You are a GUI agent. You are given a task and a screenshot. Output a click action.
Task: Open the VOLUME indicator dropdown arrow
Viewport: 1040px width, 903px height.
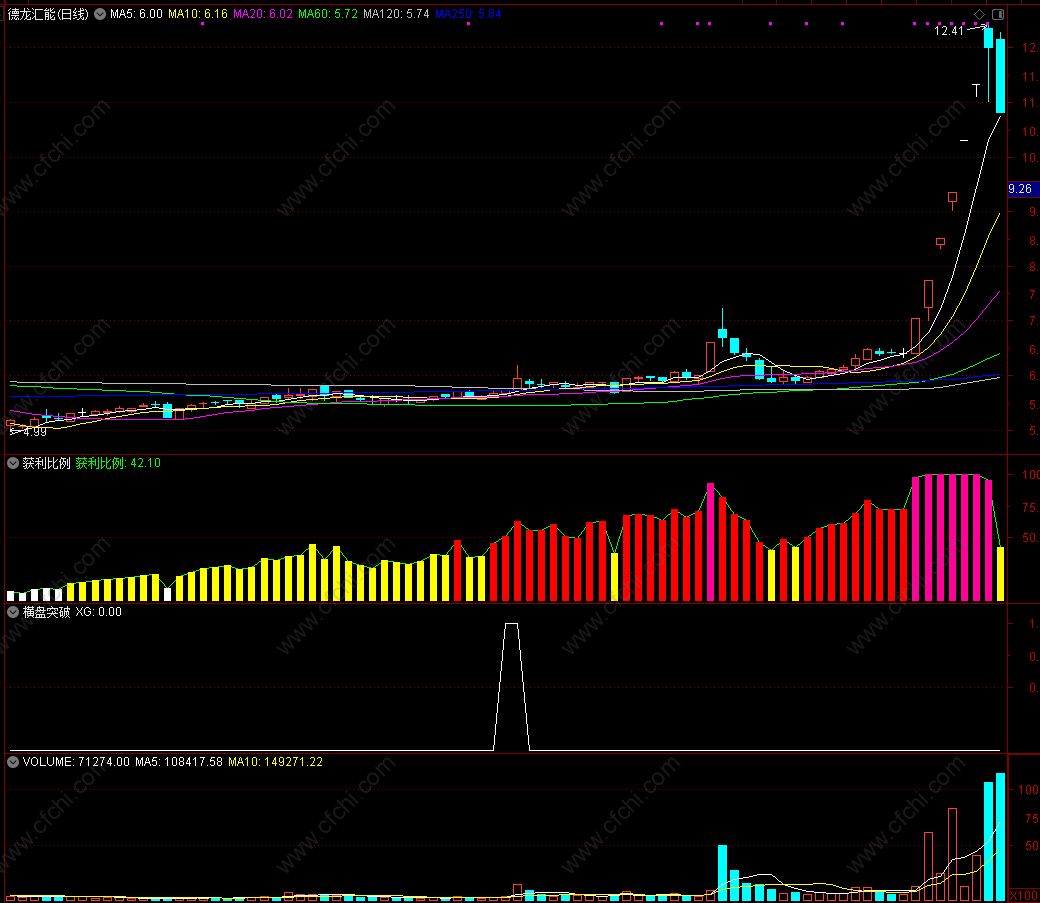click(x=13, y=762)
